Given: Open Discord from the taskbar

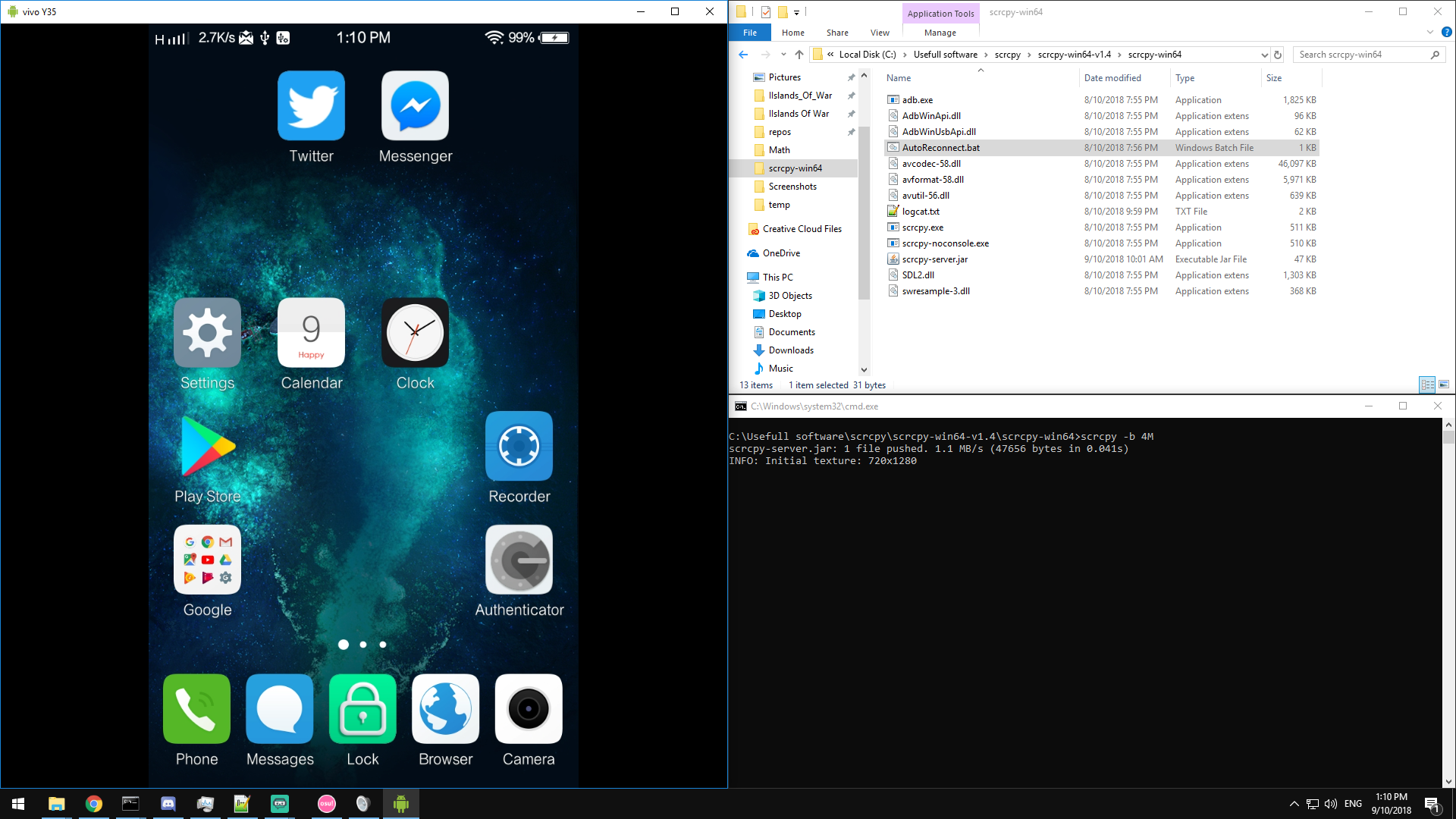Looking at the screenshot, I should (168, 804).
